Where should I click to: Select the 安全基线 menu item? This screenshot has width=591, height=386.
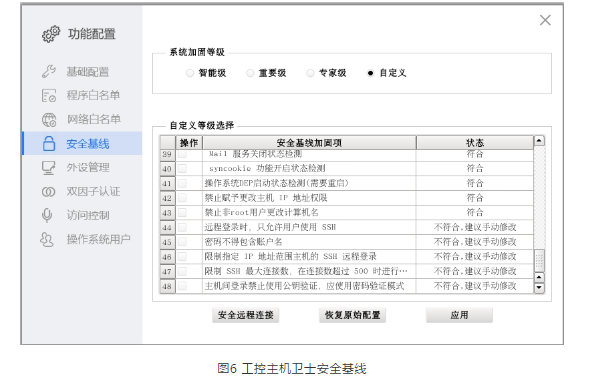point(82,144)
